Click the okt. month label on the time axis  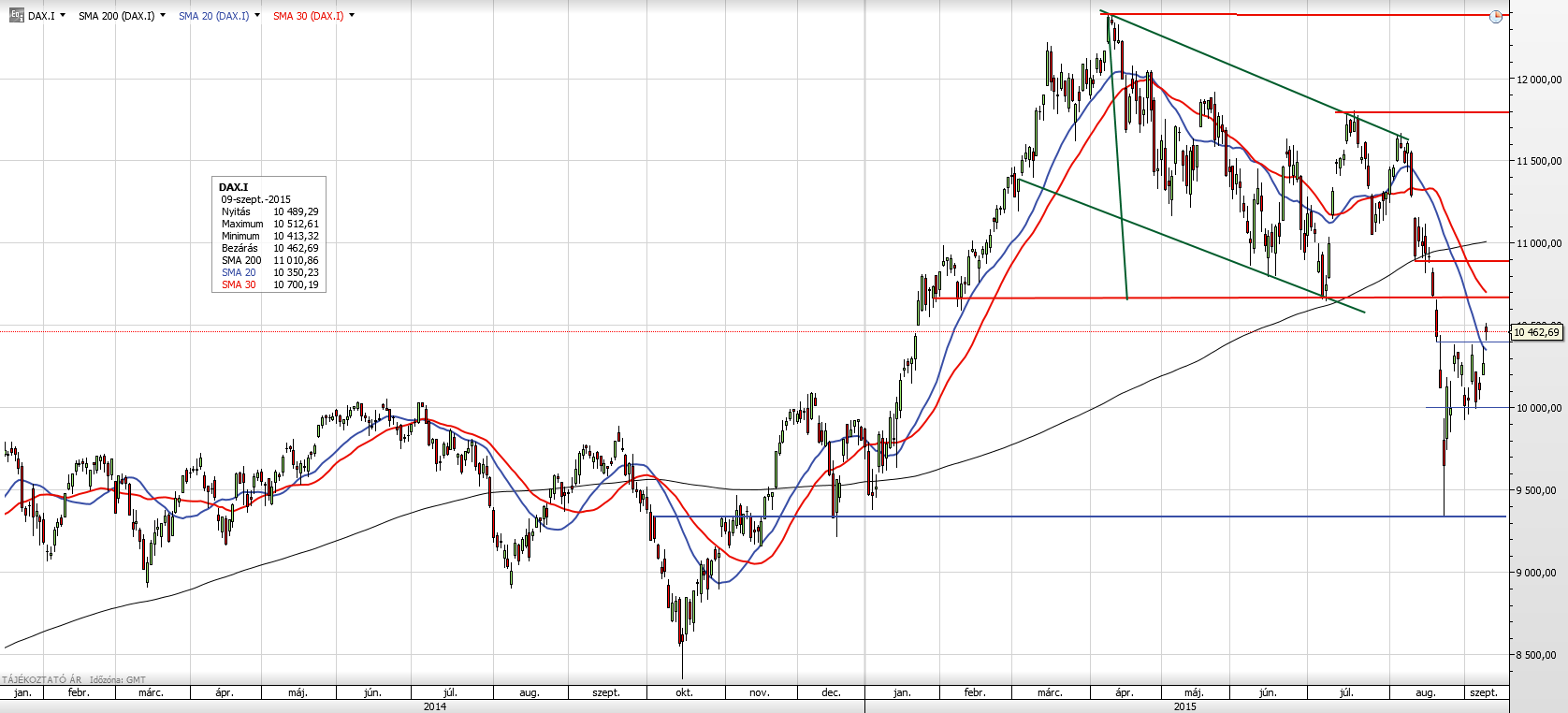[684, 692]
